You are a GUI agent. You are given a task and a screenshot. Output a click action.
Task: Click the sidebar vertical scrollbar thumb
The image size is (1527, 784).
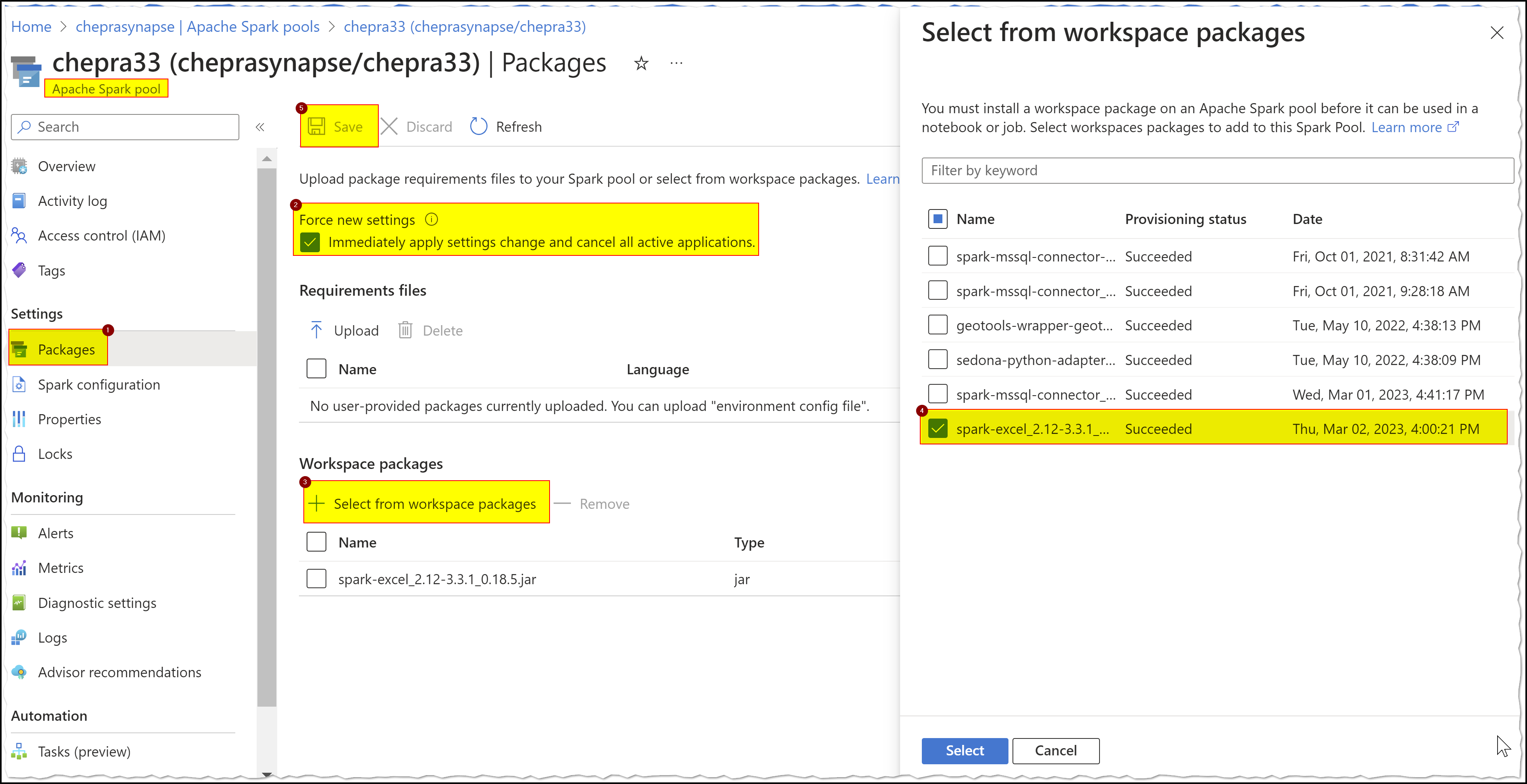(267, 438)
